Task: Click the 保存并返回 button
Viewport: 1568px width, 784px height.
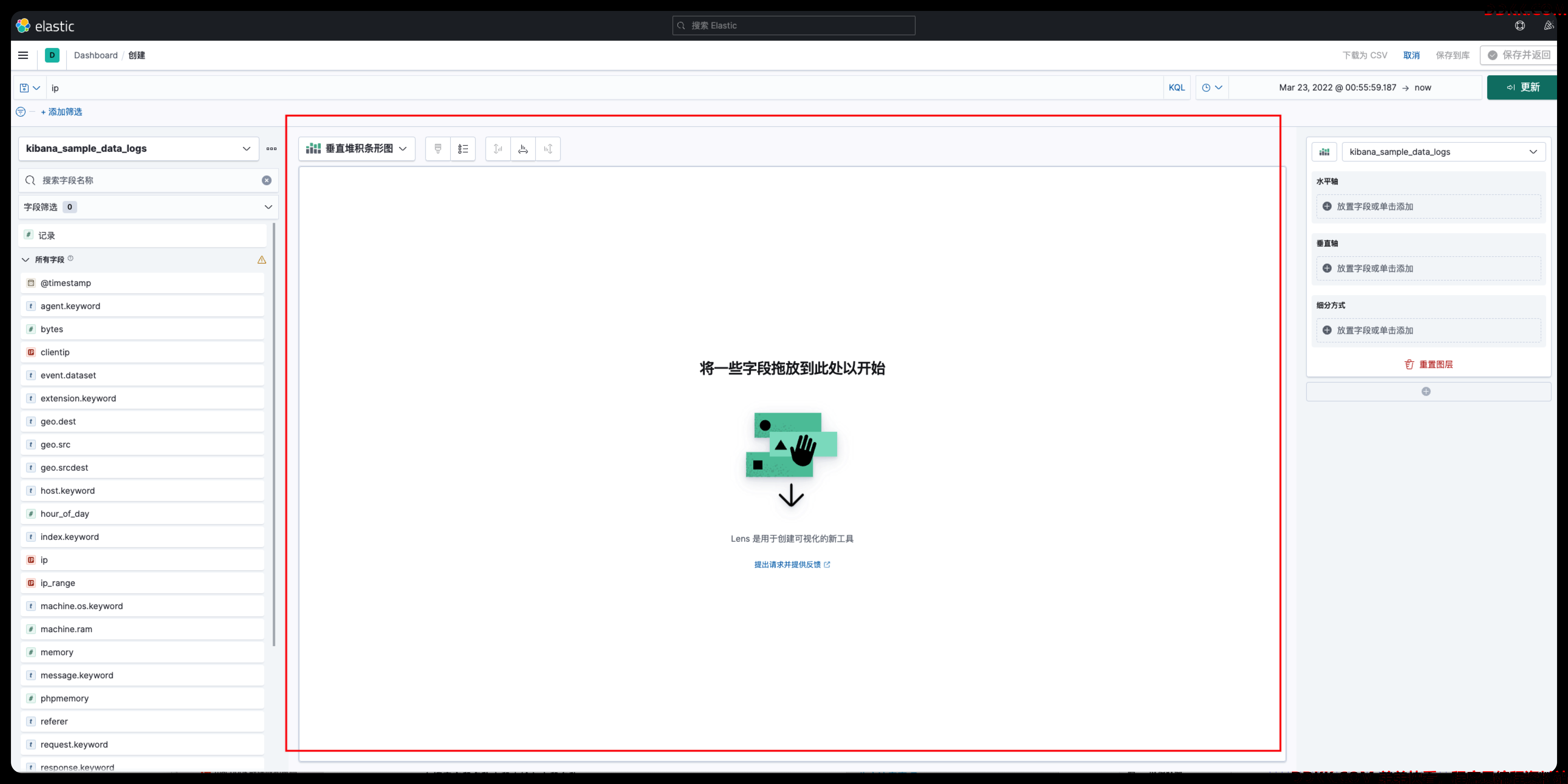Action: point(1519,55)
